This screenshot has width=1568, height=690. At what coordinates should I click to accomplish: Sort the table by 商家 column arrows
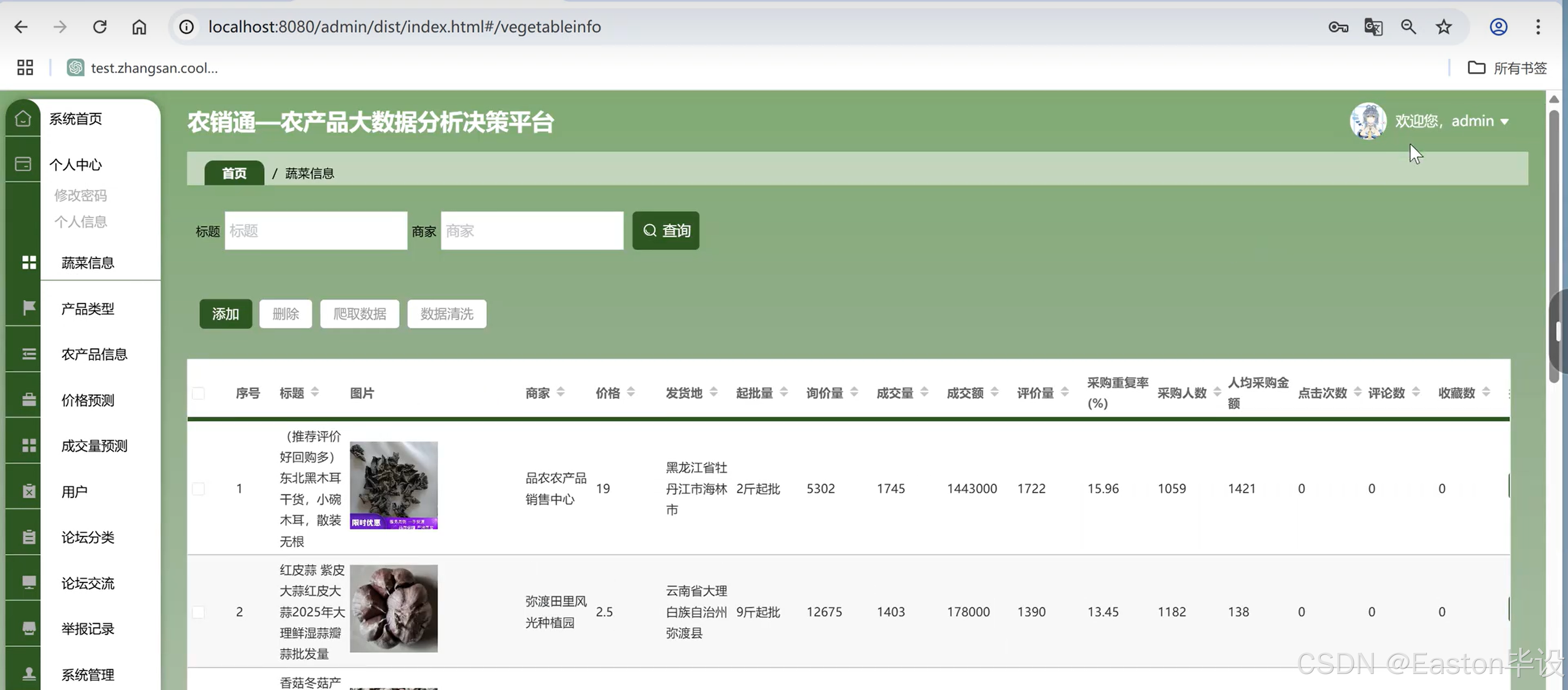point(561,392)
